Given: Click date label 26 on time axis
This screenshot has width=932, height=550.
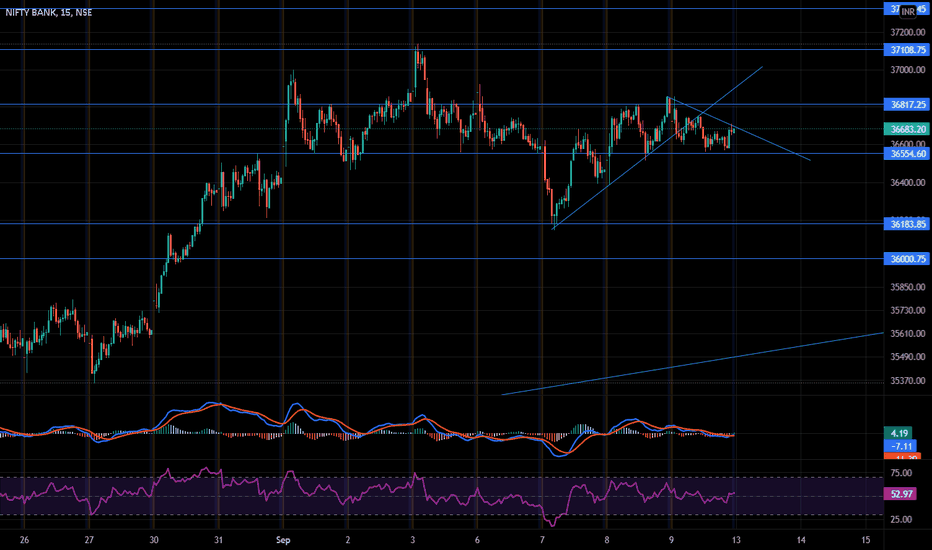Looking at the screenshot, I should 24,540.
